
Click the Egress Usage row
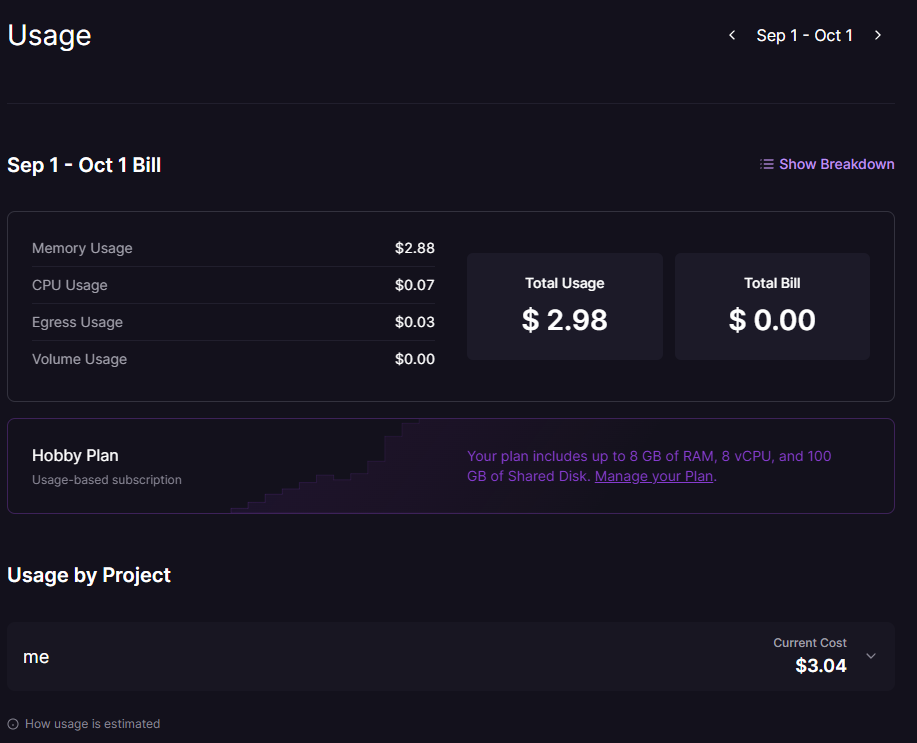point(233,322)
